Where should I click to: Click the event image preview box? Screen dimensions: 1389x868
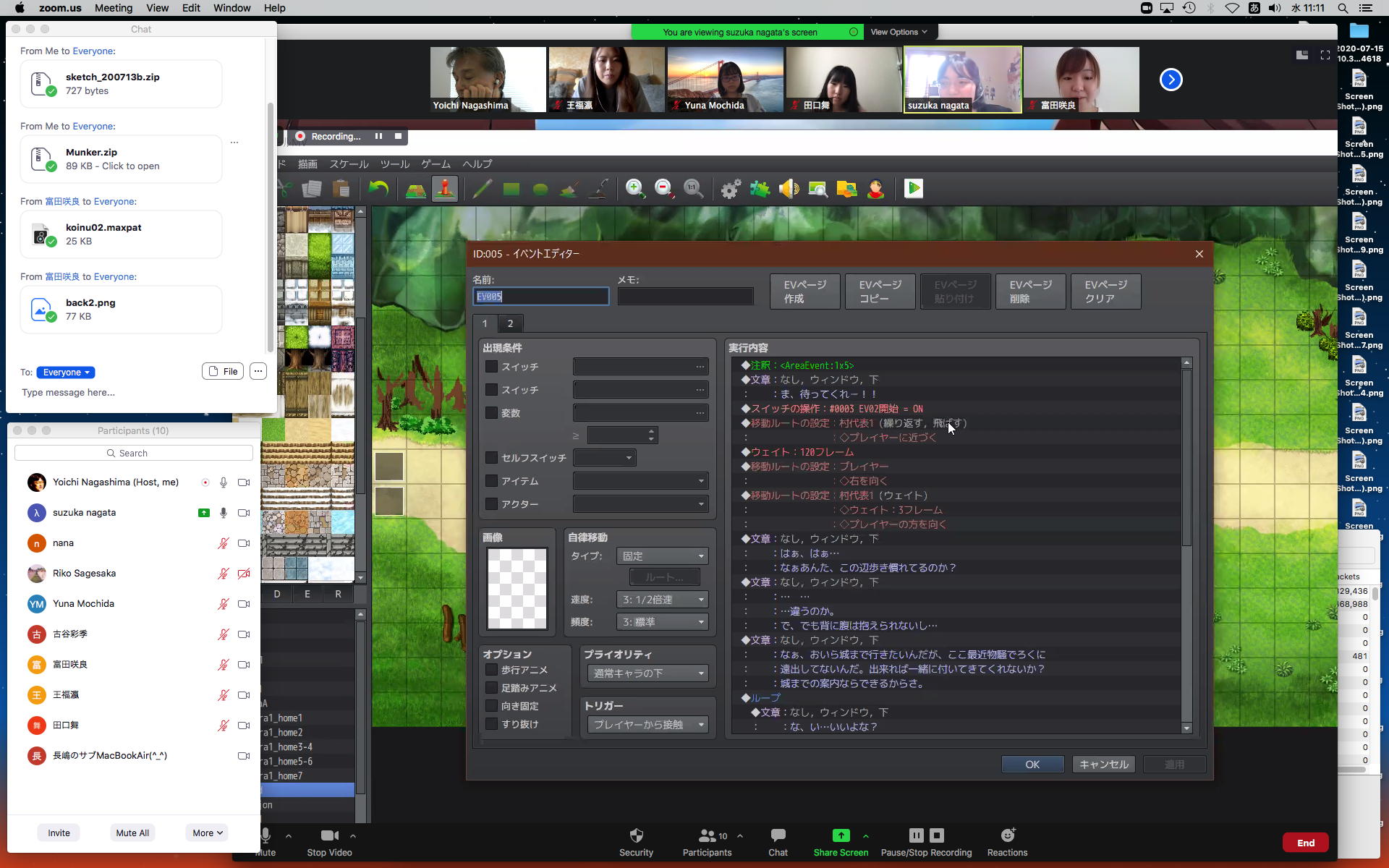pyautogui.click(x=517, y=588)
